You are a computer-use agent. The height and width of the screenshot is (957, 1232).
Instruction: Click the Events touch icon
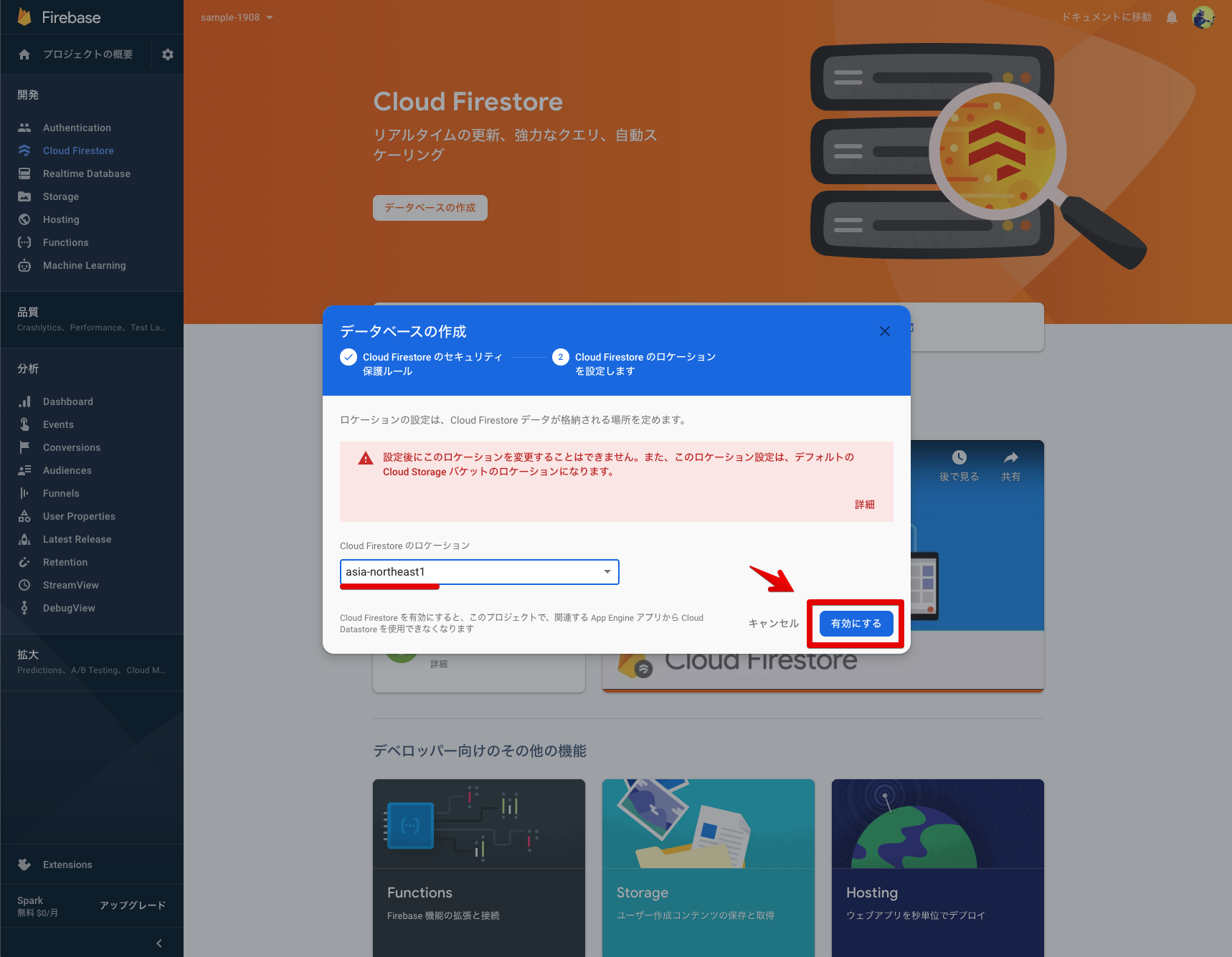24,424
